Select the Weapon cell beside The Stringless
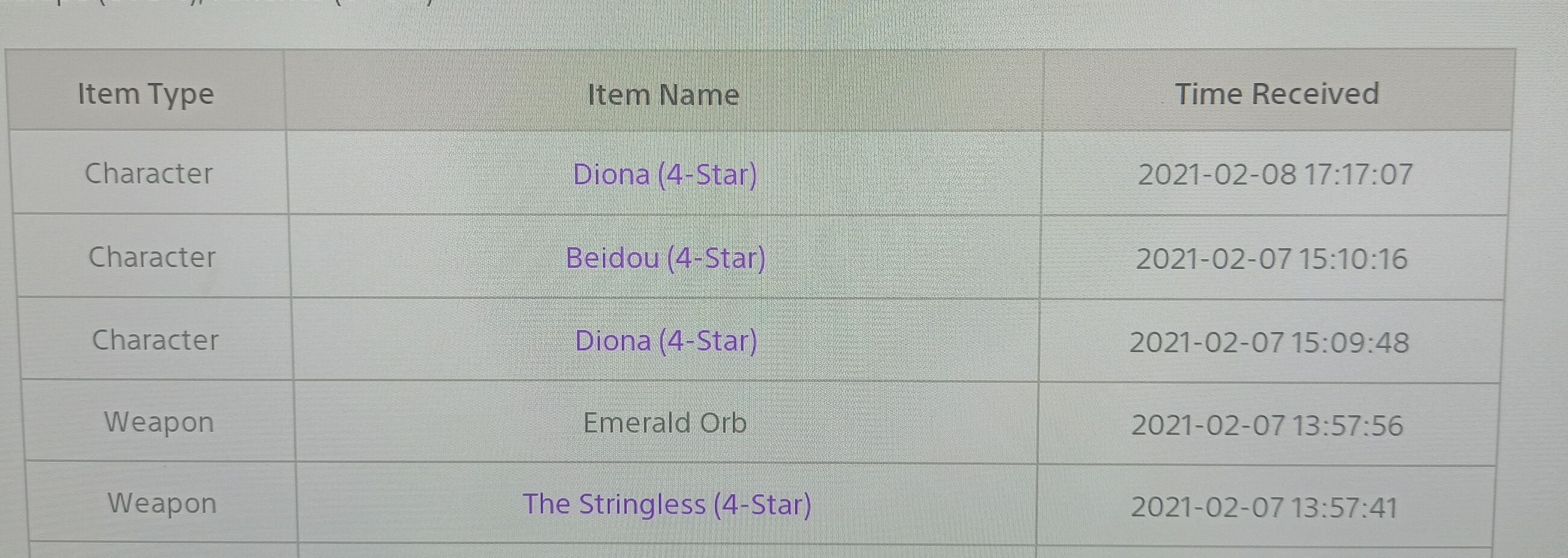This screenshot has height=558, width=1568. pos(162,504)
